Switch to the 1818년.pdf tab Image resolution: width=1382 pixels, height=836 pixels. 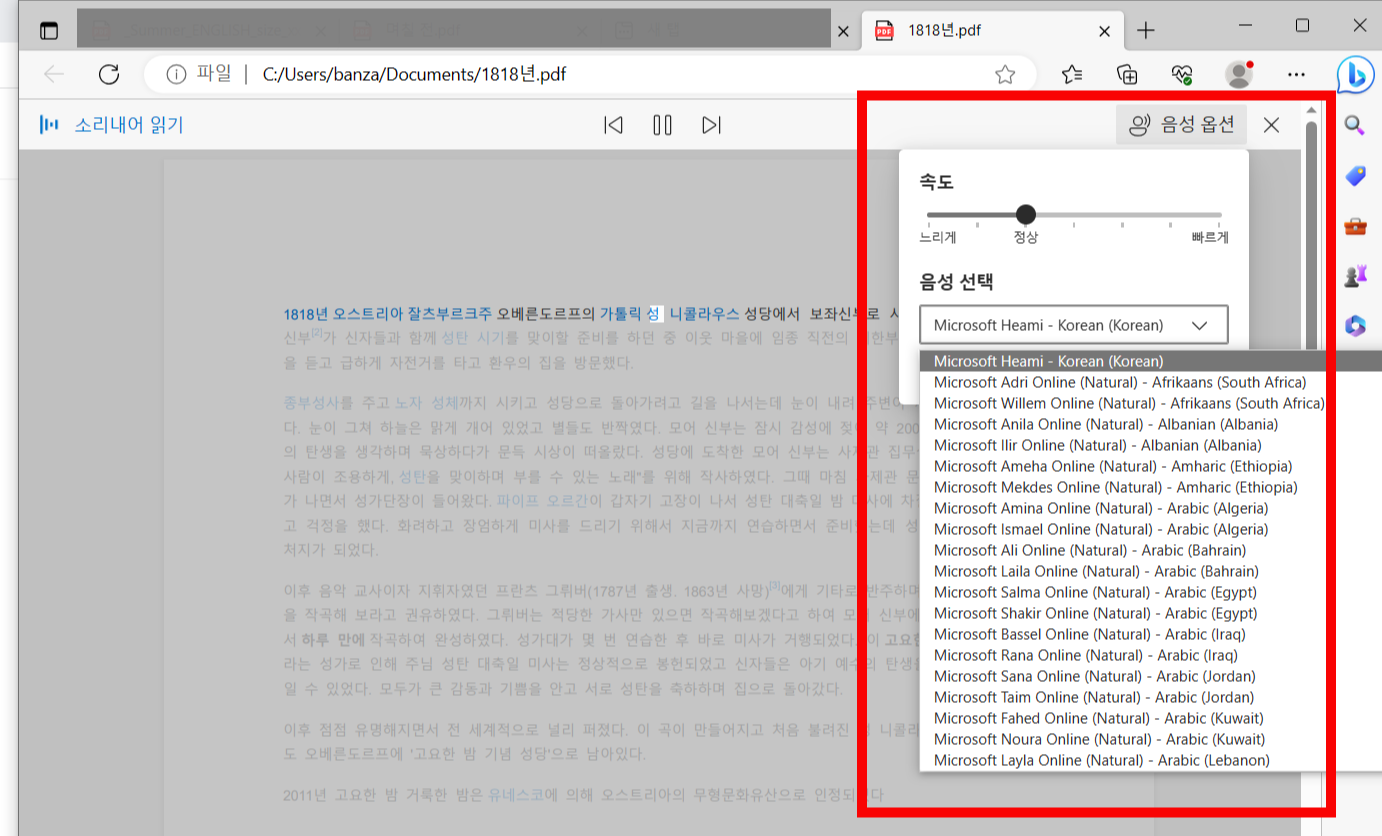(990, 30)
